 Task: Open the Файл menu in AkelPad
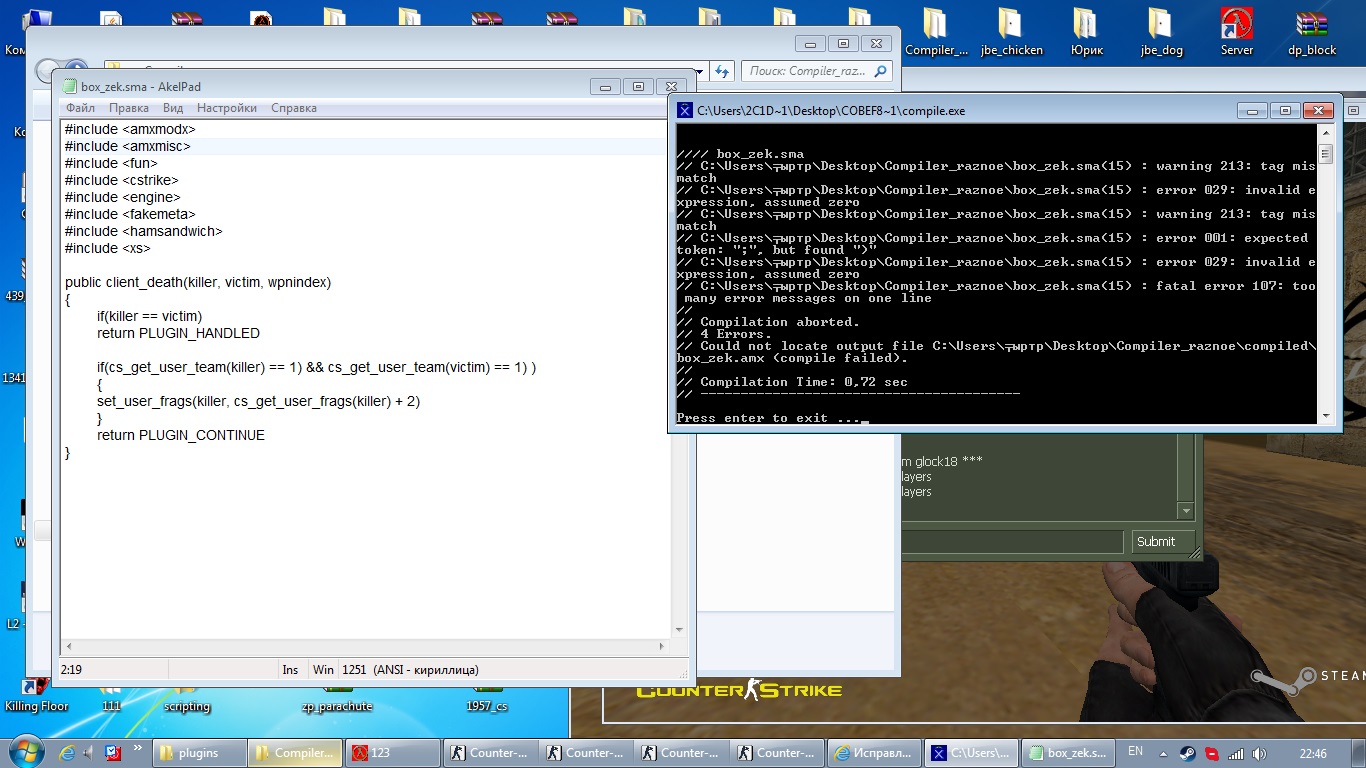click(x=81, y=108)
